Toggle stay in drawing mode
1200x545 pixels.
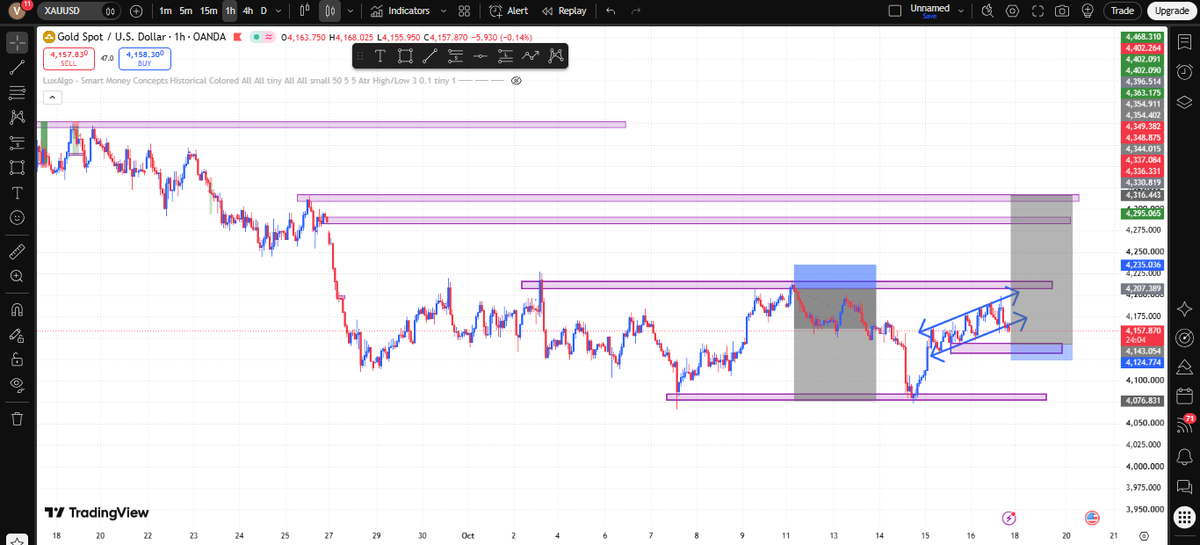pos(17,334)
